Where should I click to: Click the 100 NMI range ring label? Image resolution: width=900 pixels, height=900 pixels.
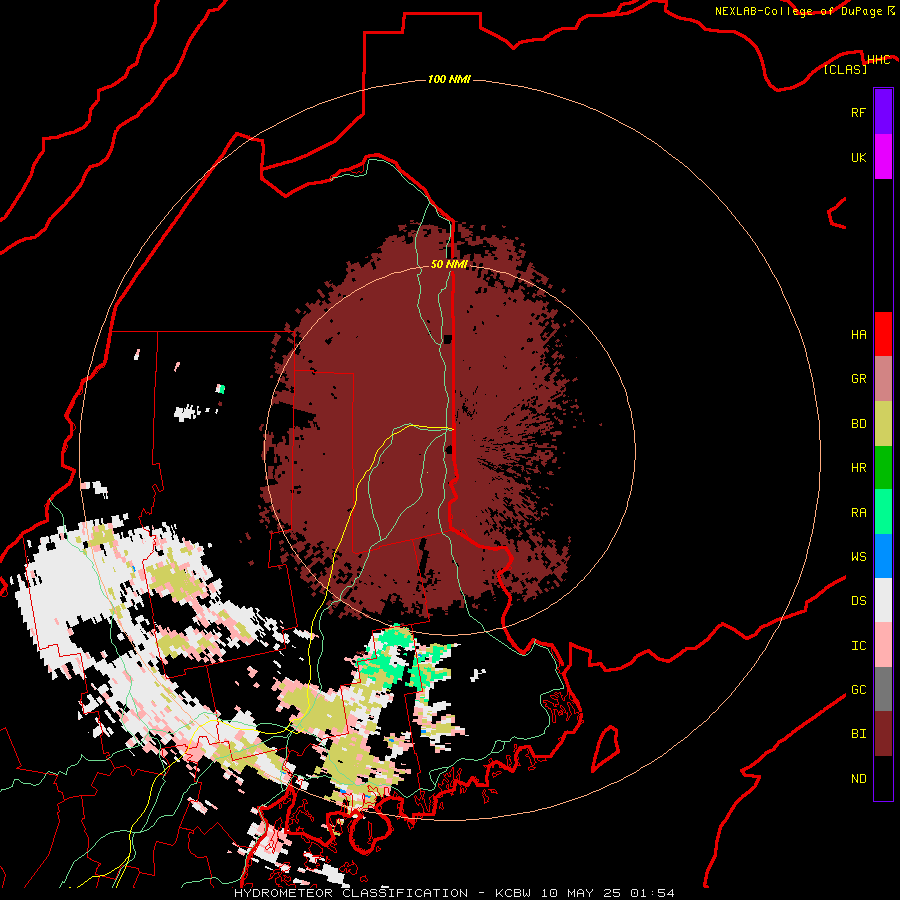(449, 79)
